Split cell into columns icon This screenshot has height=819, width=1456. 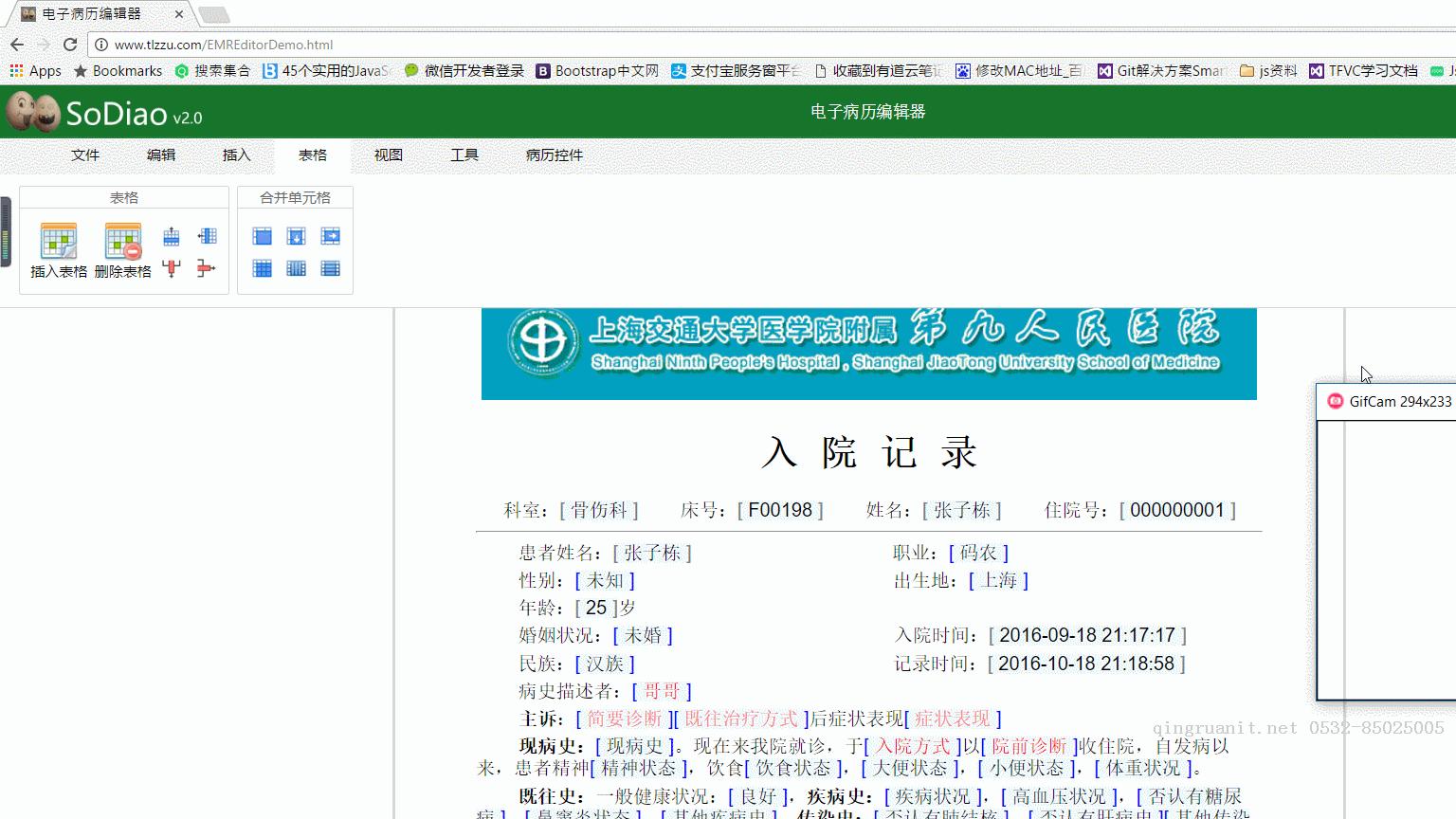(x=297, y=269)
